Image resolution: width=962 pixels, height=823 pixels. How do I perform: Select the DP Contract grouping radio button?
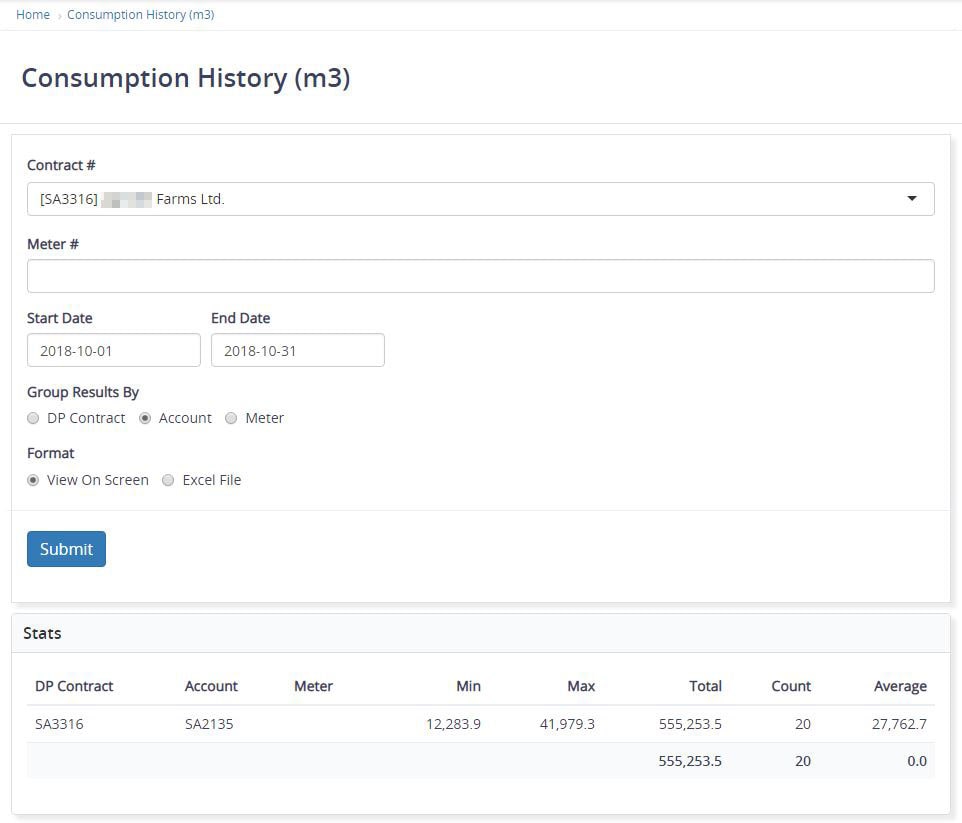[34, 418]
